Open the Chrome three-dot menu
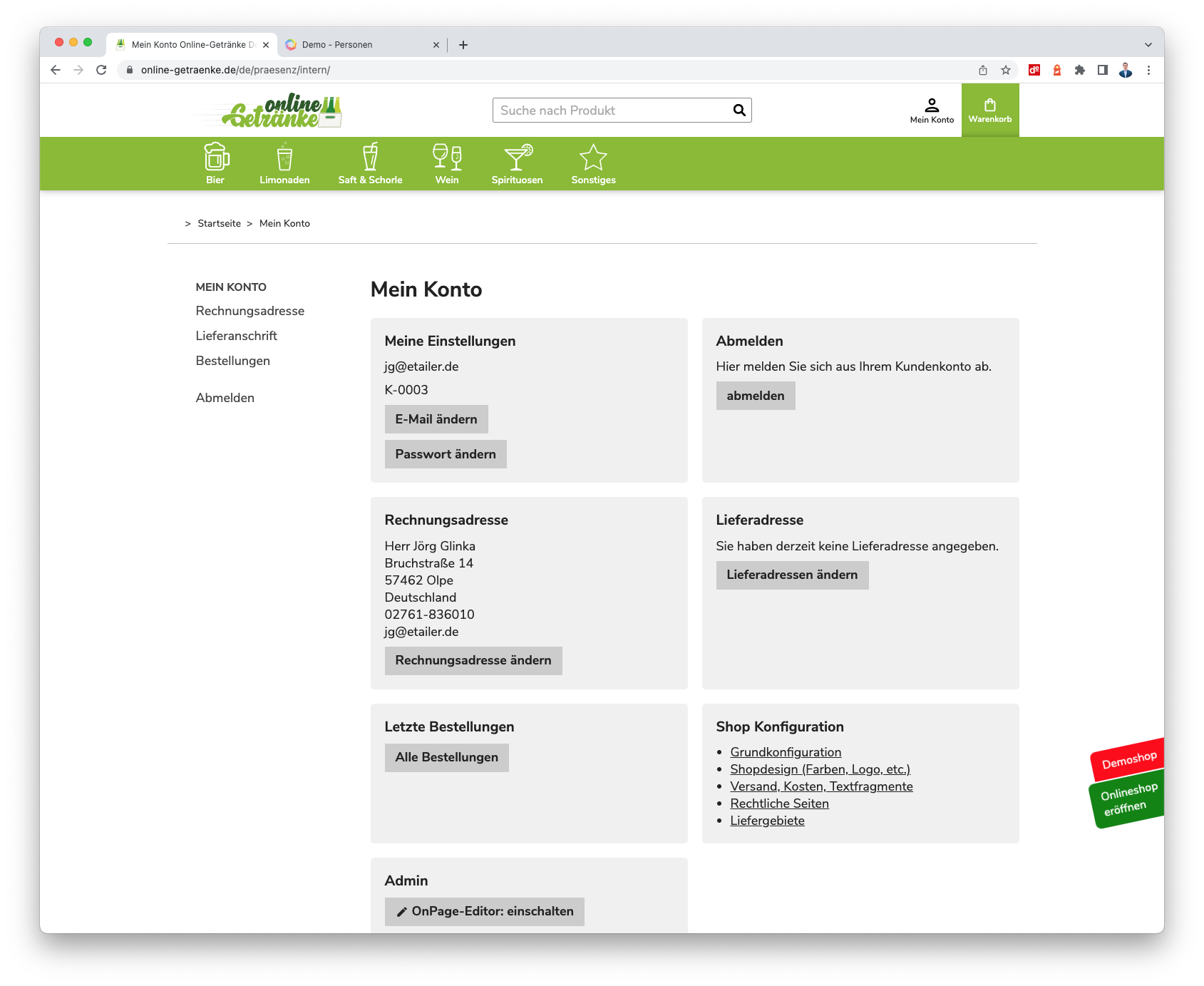The width and height of the screenshot is (1204, 986). click(1148, 70)
